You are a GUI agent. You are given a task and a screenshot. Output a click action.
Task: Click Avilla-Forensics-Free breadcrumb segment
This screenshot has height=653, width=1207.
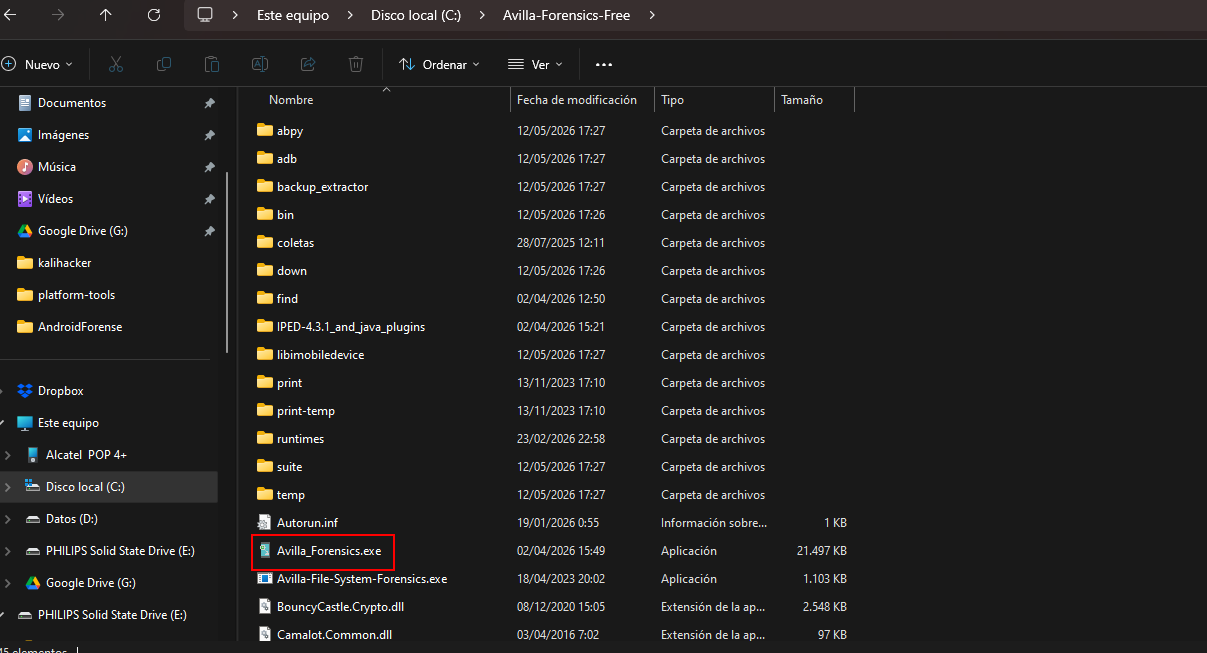[x=567, y=15]
